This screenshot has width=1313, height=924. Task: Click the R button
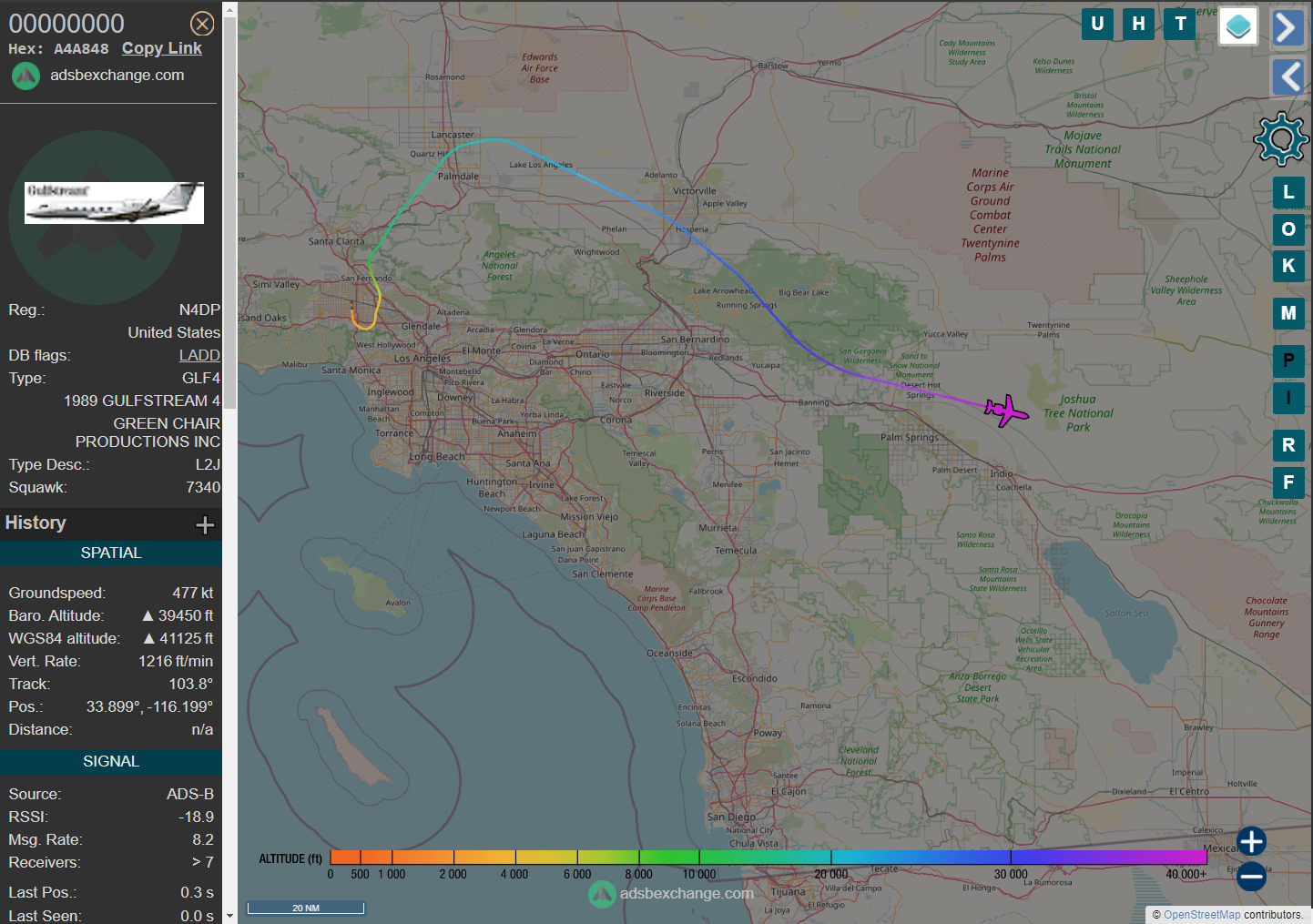point(1288,445)
